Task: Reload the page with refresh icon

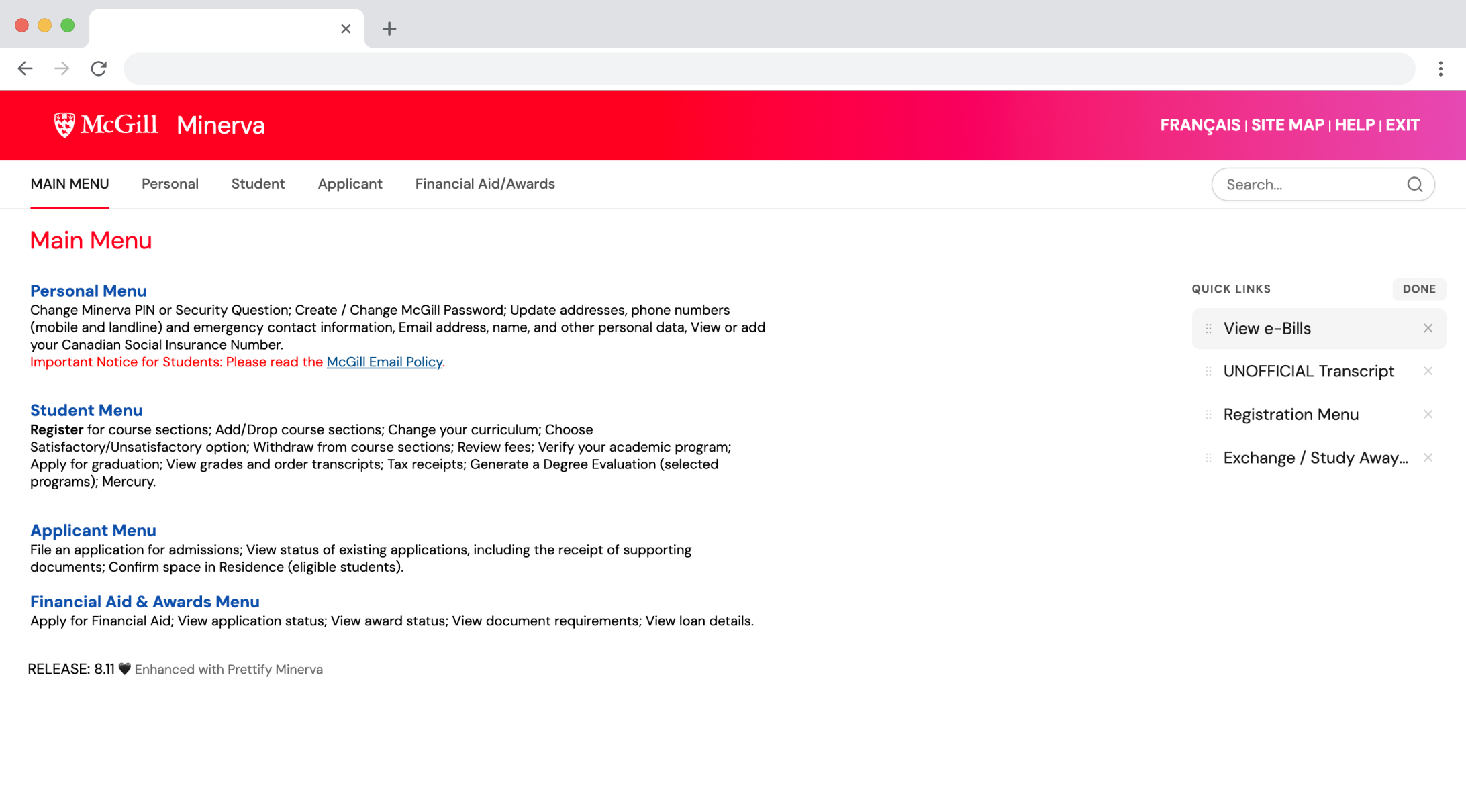Action: (x=99, y=68)
